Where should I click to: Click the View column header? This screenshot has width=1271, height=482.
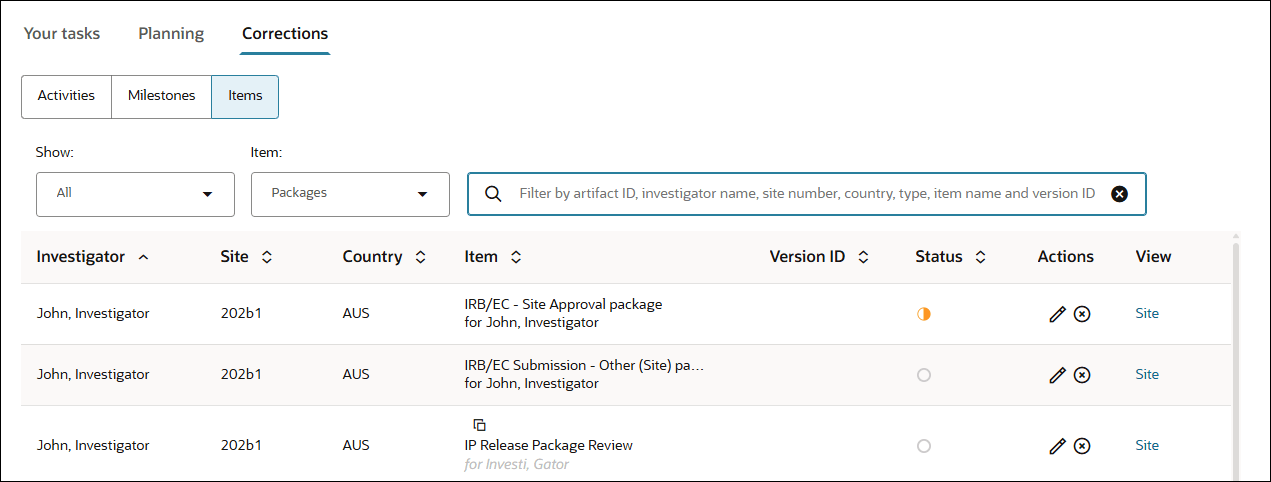[1153, 257]
